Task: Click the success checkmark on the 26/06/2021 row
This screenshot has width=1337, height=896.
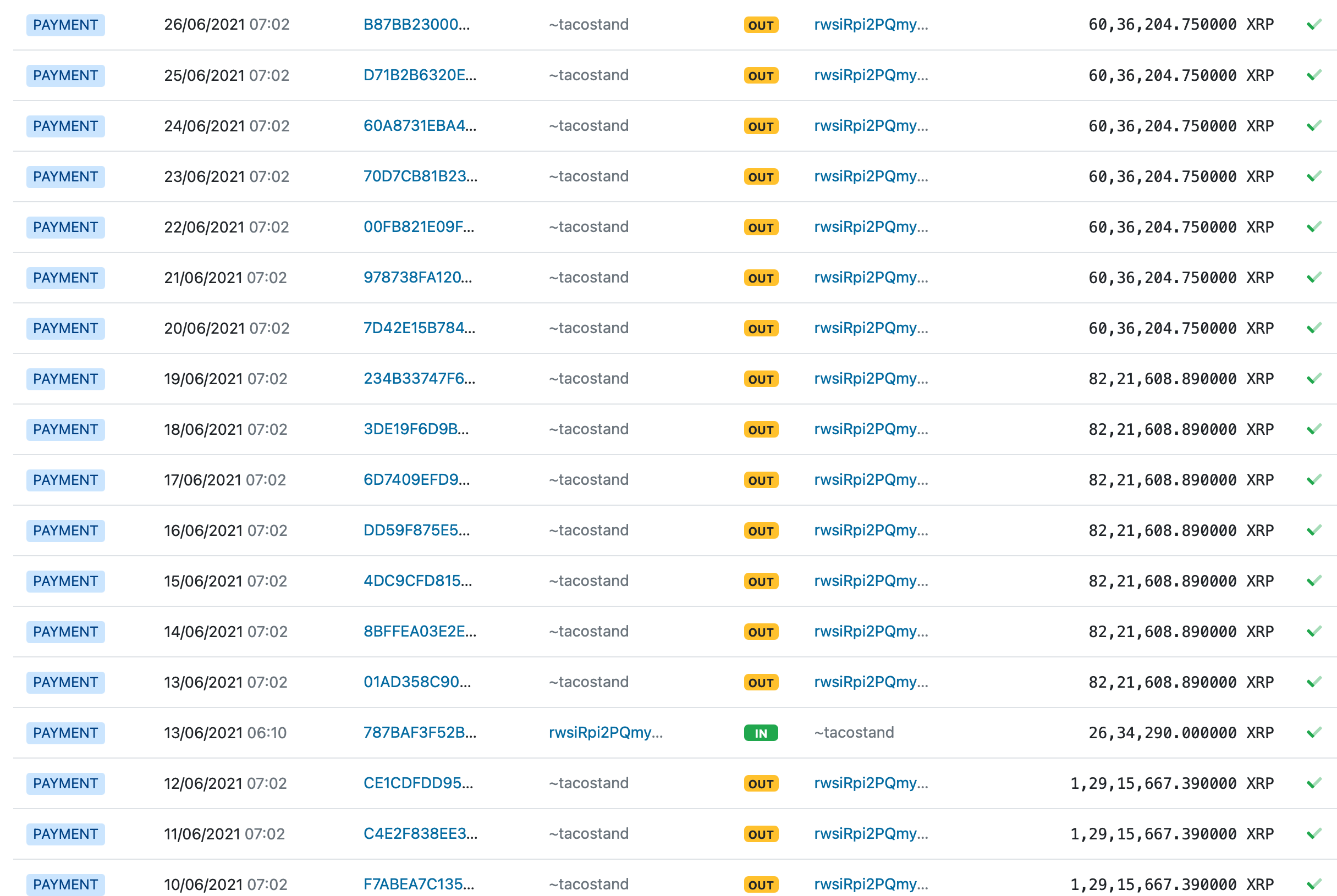Action: 1314,25
